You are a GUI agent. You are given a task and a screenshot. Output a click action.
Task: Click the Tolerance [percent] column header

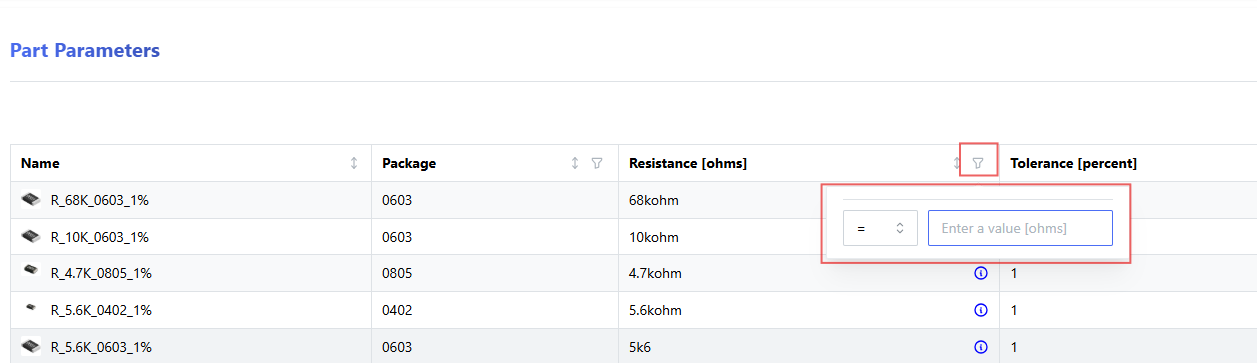click(1073, 163)
